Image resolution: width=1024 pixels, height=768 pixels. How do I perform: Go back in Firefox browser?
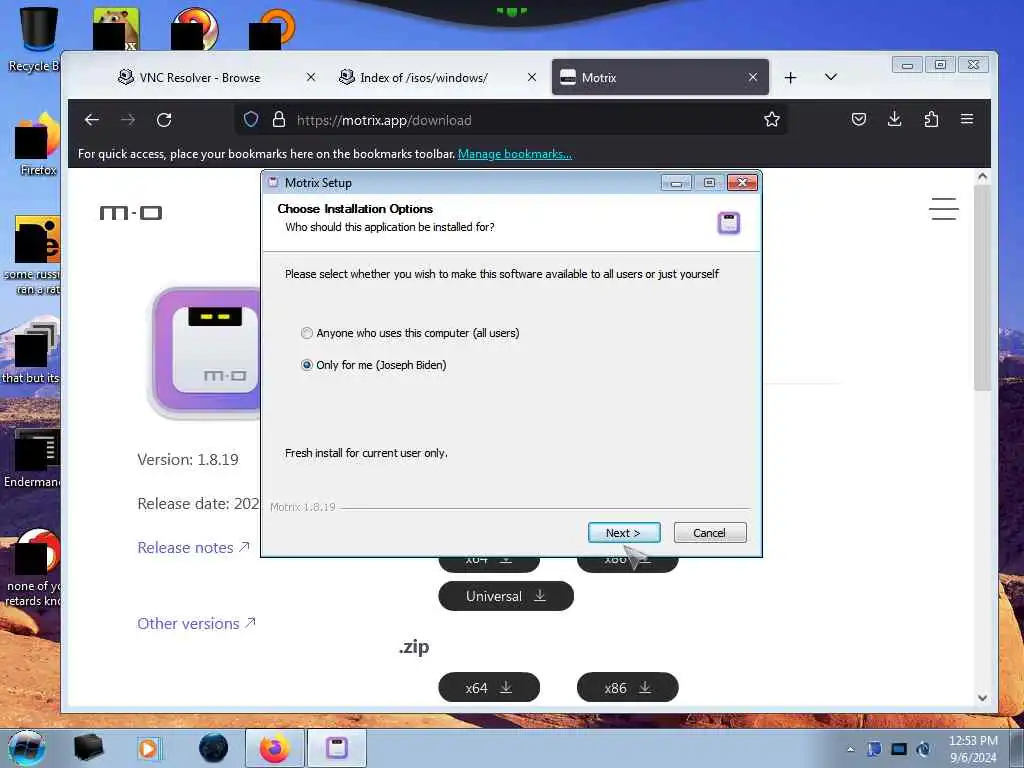pos(92,120)
